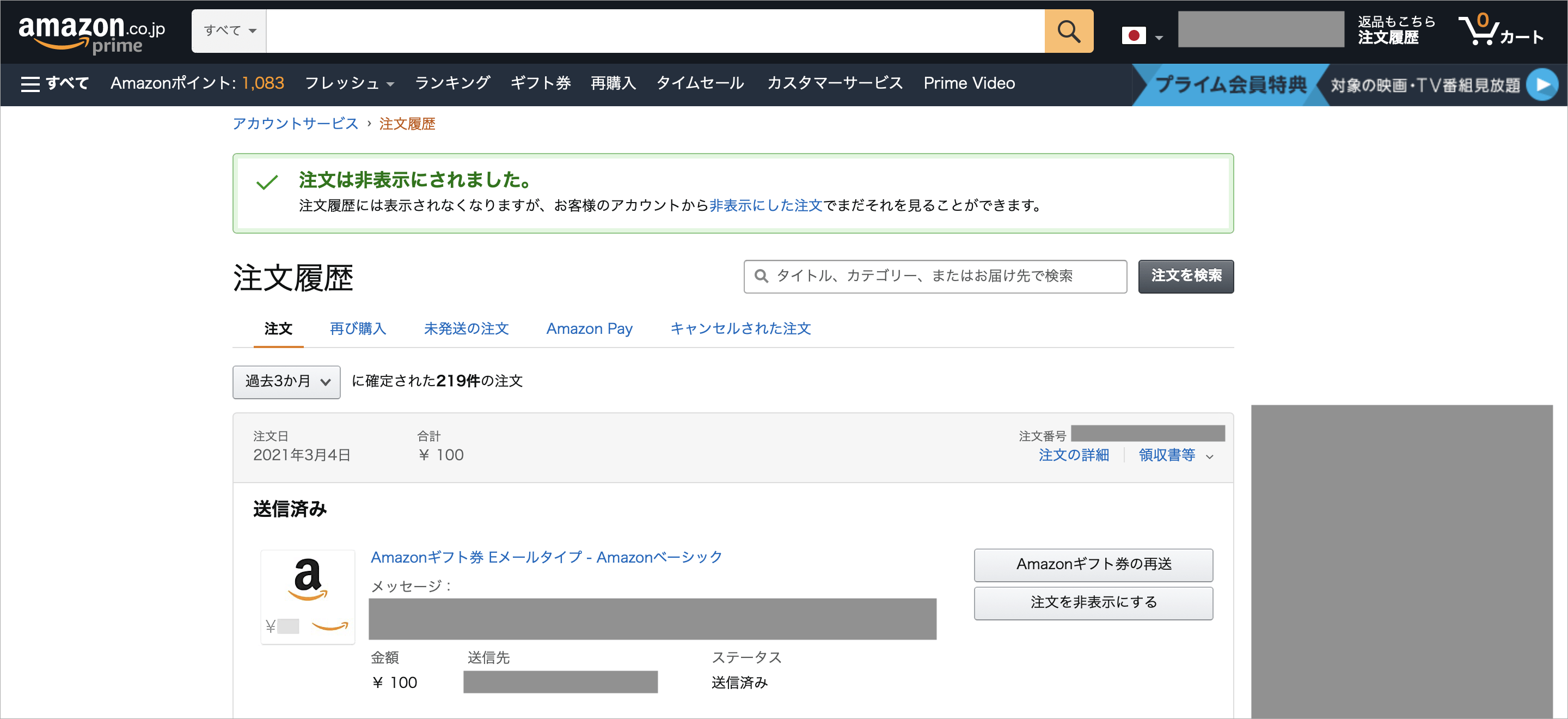Click the アカウントサービス breadcrumb link

pyautogui.click(x=295, y=124)
